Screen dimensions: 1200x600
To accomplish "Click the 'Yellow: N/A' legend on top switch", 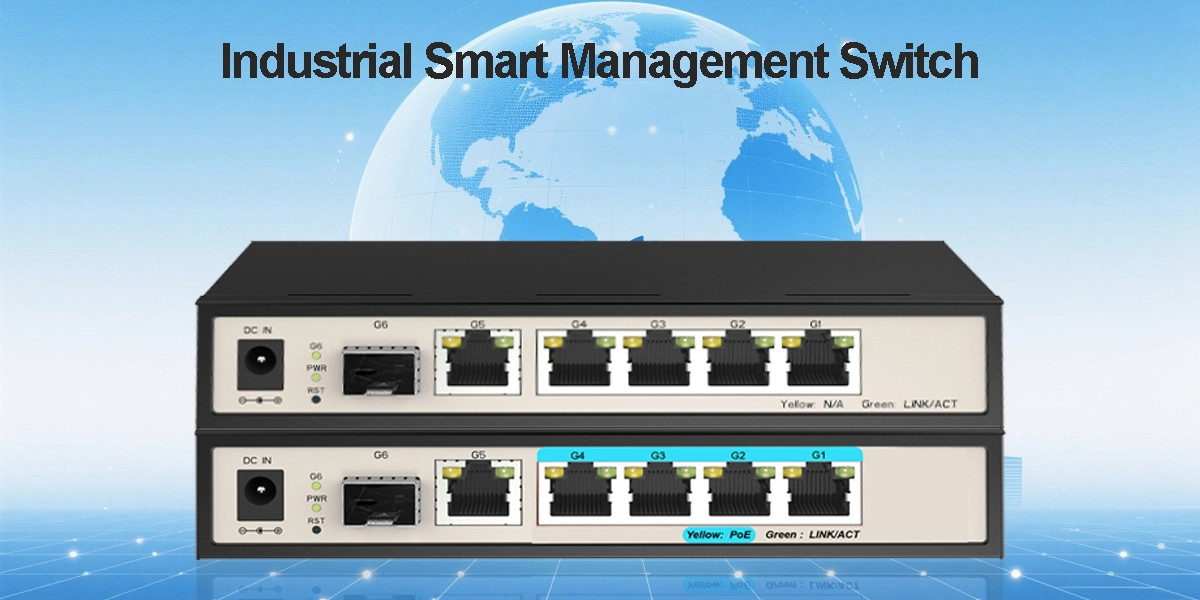I will (814, 405).
